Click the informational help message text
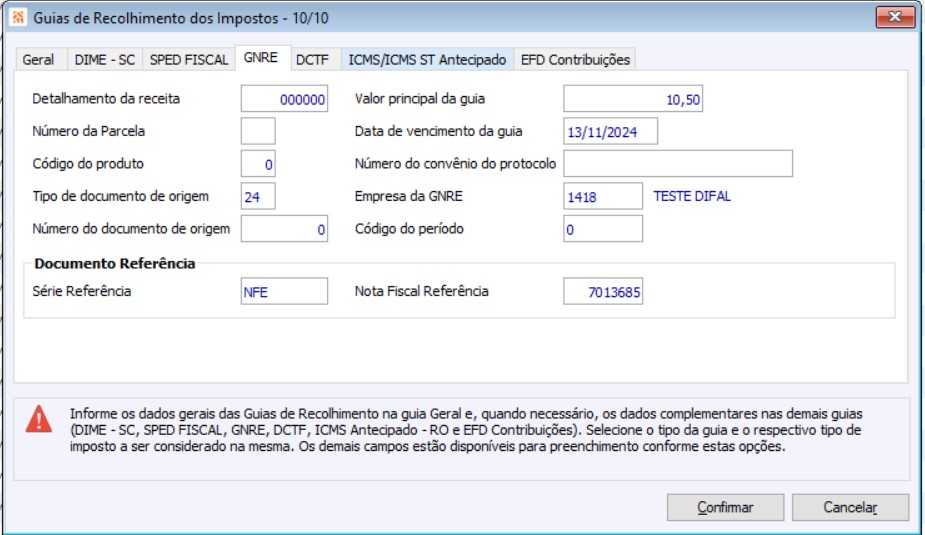The image size is (925, 535). click(466, 430)
